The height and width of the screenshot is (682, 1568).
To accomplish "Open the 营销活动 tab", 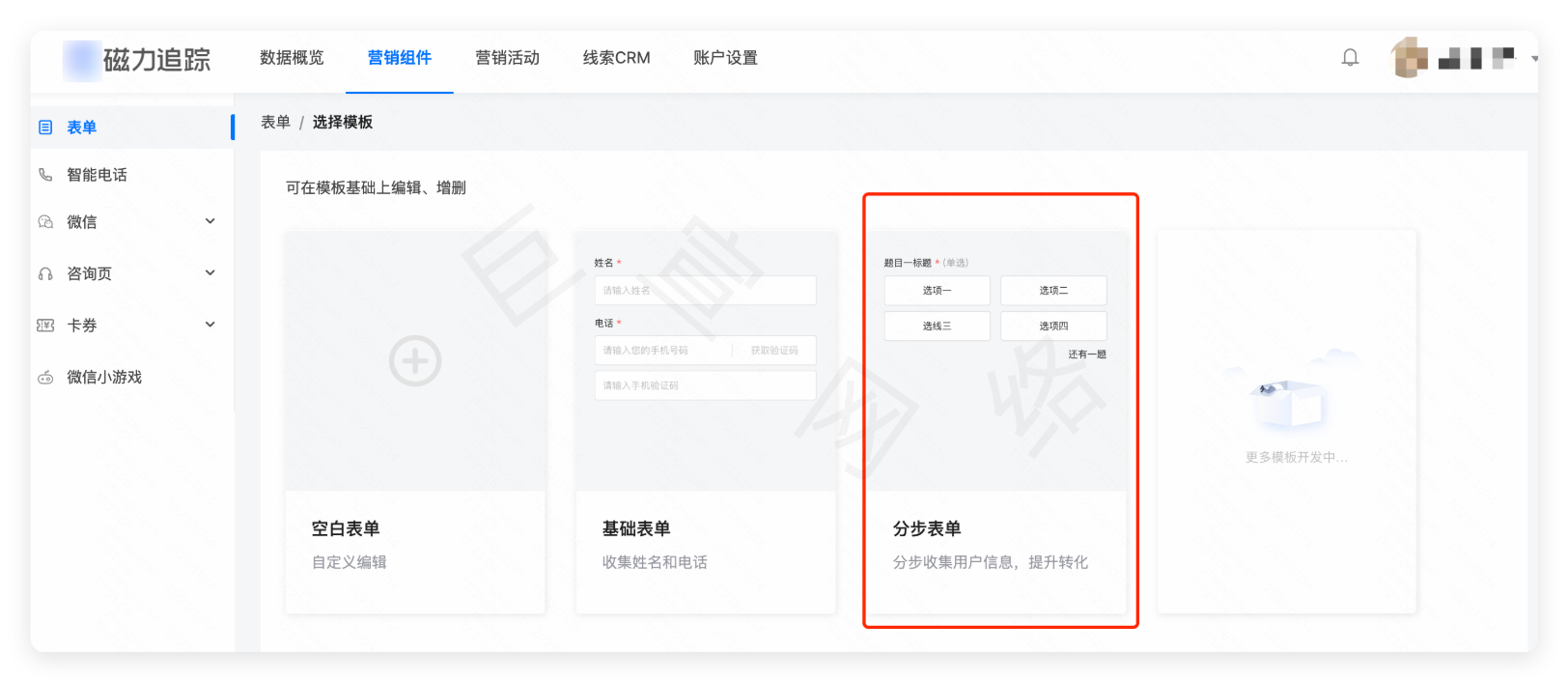I will click(x=507, y=58).
